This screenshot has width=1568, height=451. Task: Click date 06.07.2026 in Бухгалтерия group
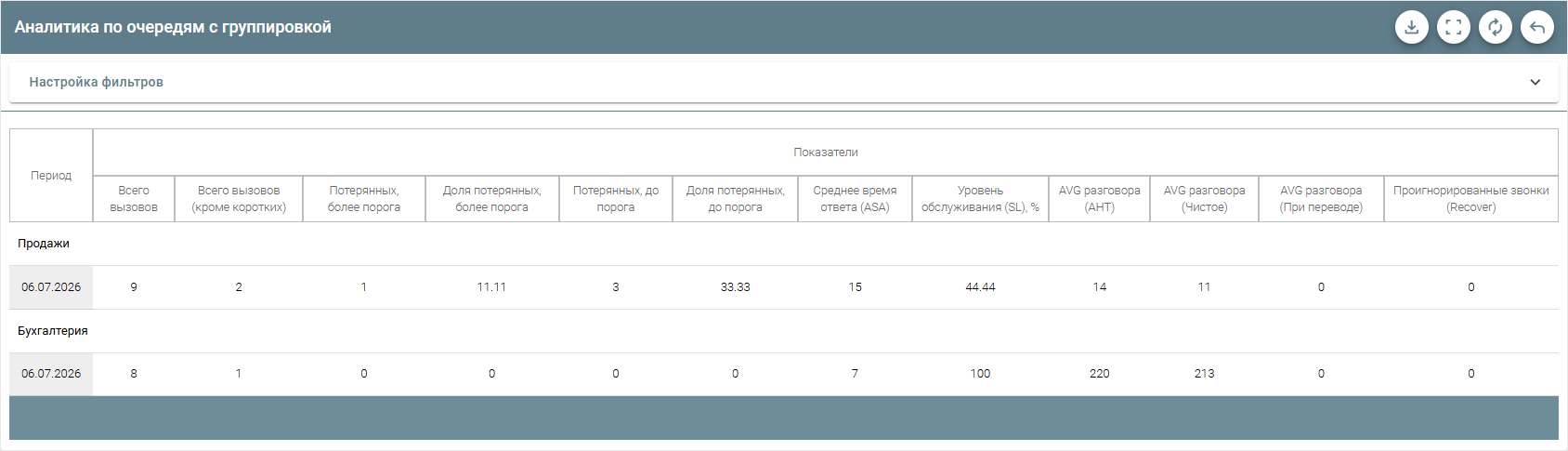coord(51,374)
